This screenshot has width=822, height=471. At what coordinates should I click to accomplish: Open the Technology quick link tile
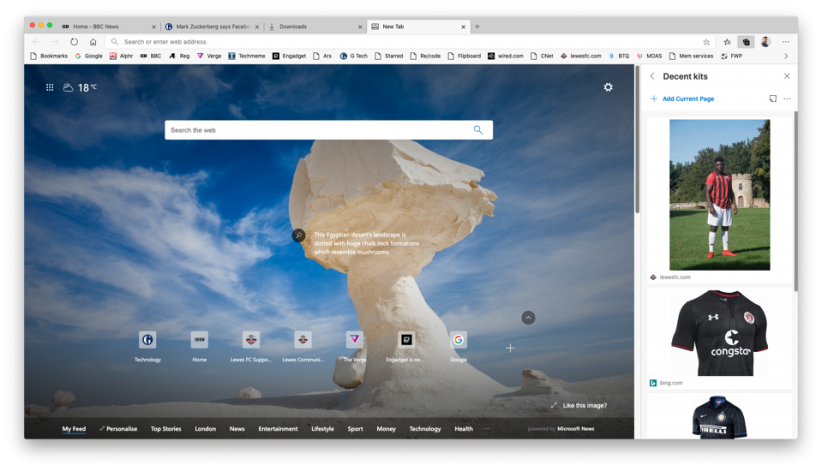point(147,346)
